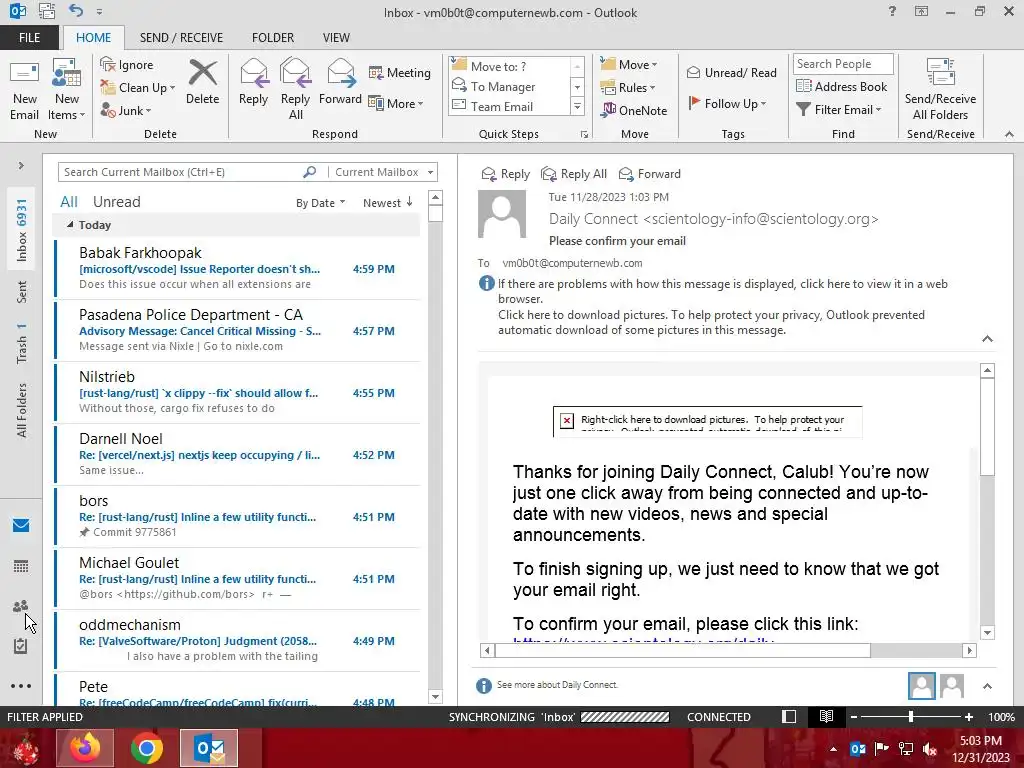
Task: Click the Send/Receive icon in quick access toolbar
Action: [46, 11]
